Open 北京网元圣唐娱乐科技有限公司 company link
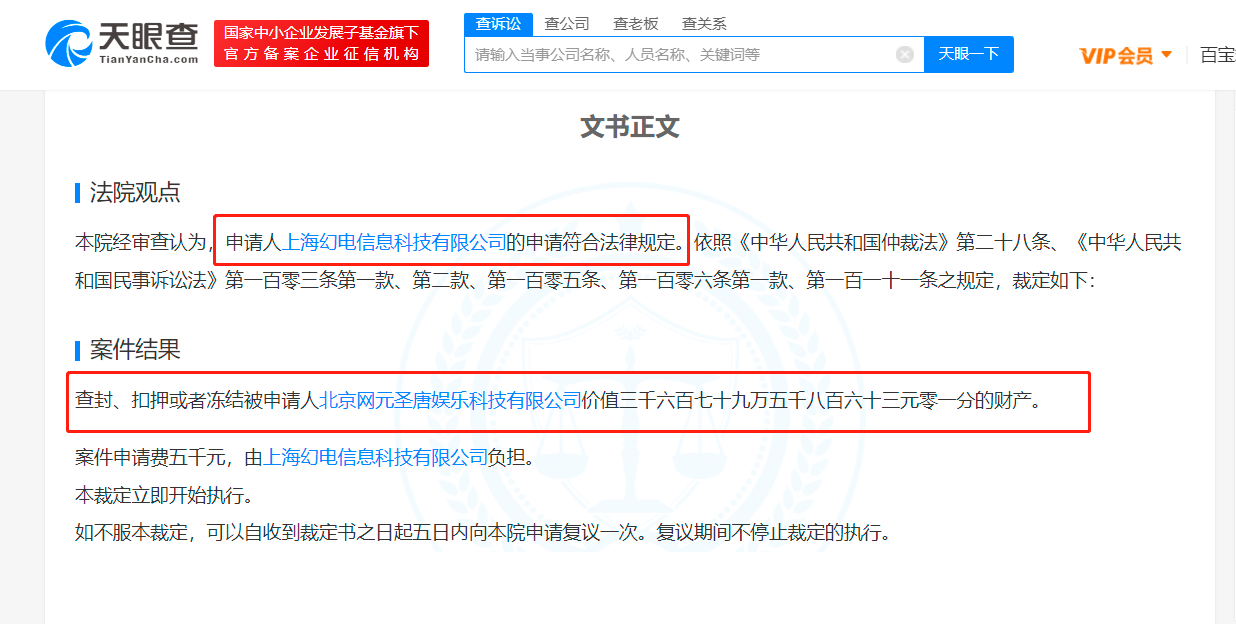Viewport: 1236px width, 624px height. 450,401
